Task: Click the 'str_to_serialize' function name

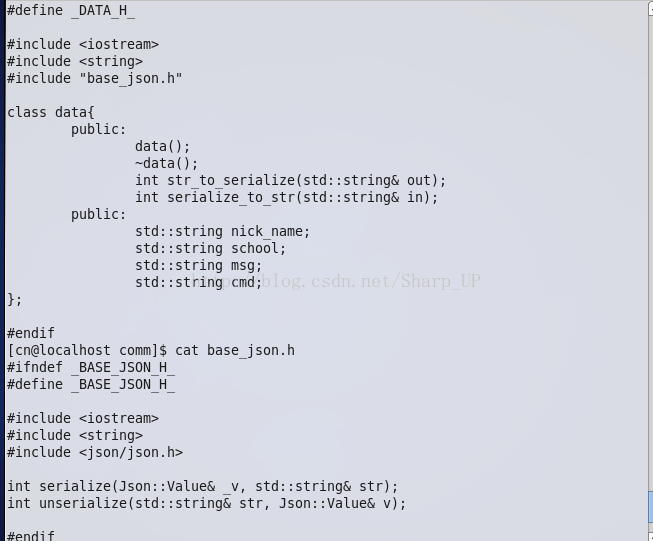Action: (231, 180)
